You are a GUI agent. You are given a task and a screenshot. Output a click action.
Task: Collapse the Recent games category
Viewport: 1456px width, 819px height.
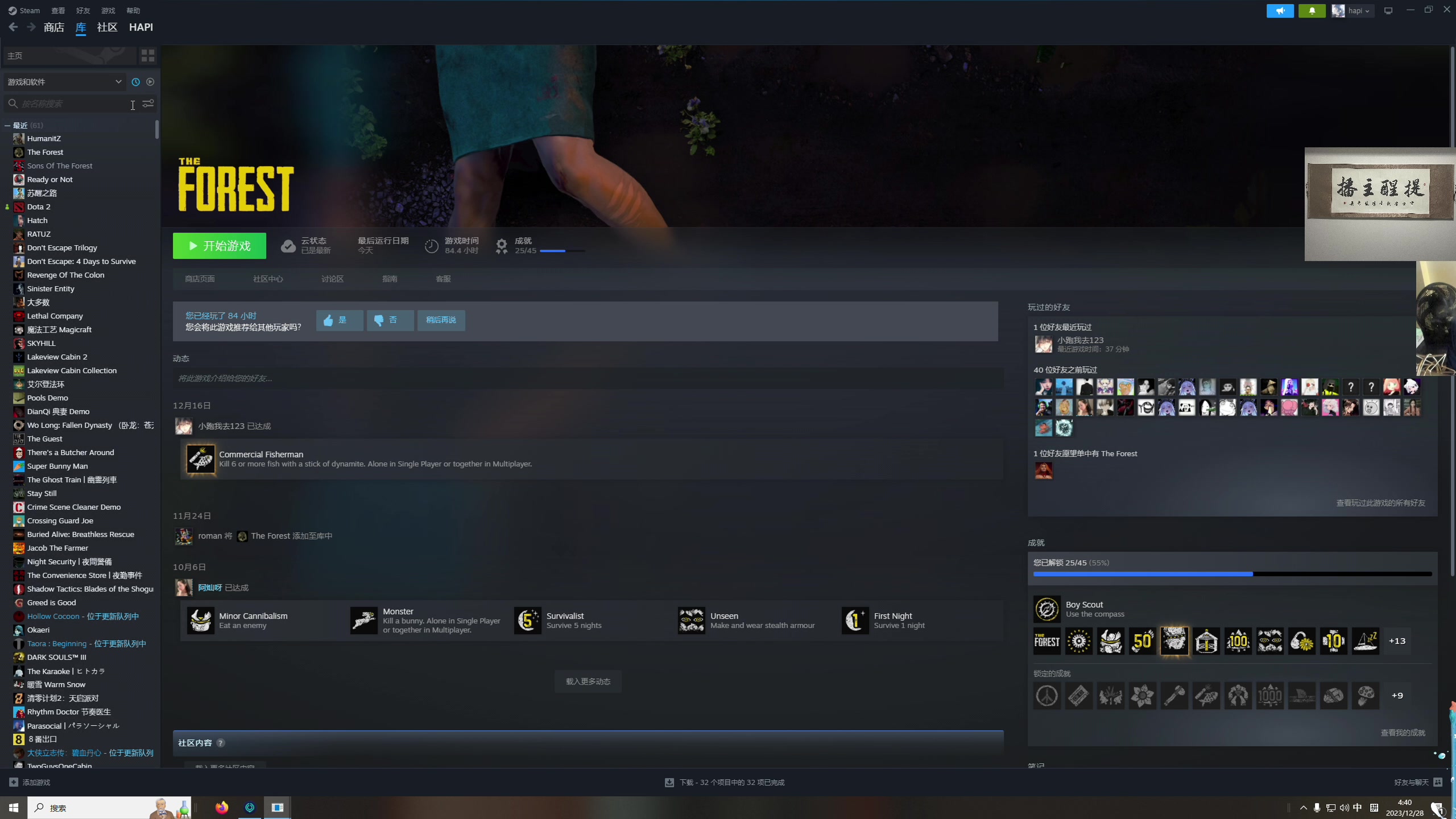tap(7, 125)
